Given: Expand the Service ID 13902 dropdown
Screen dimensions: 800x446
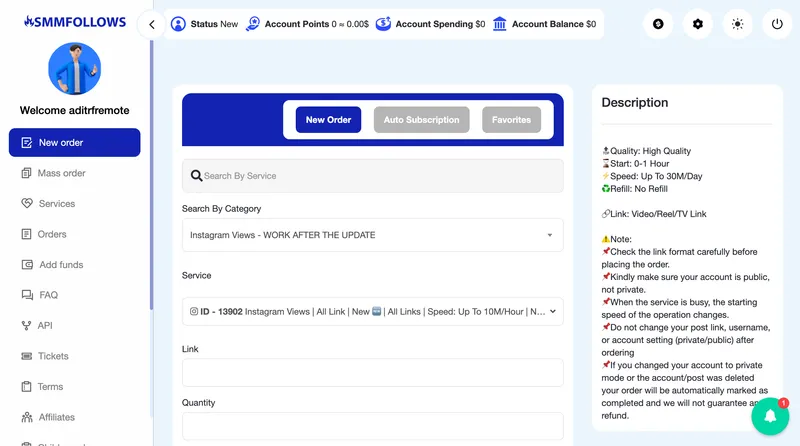Looking at the screenshot, I should (x=372, y=311).
